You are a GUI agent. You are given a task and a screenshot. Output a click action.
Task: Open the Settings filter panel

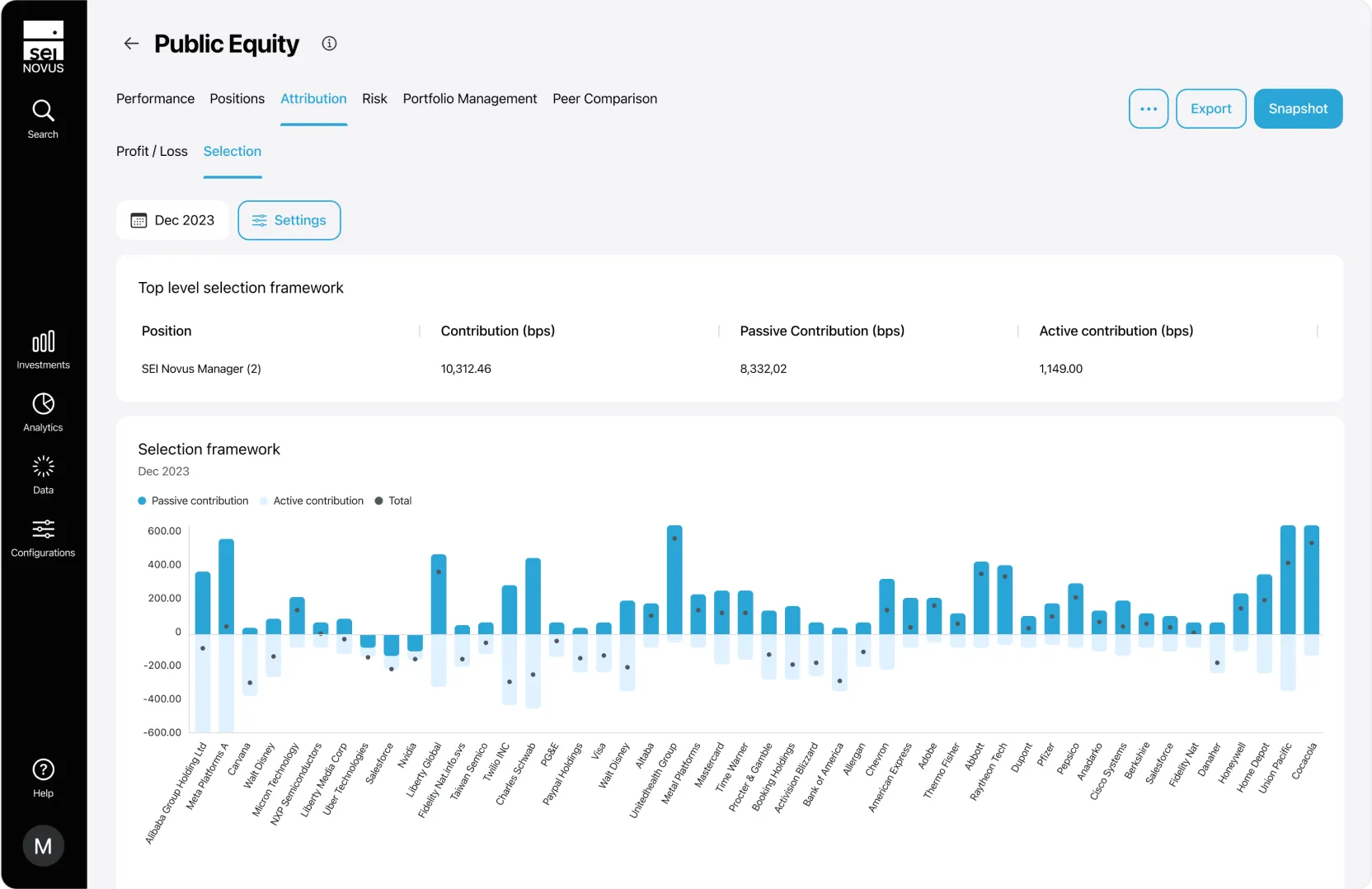coord(289,220)
